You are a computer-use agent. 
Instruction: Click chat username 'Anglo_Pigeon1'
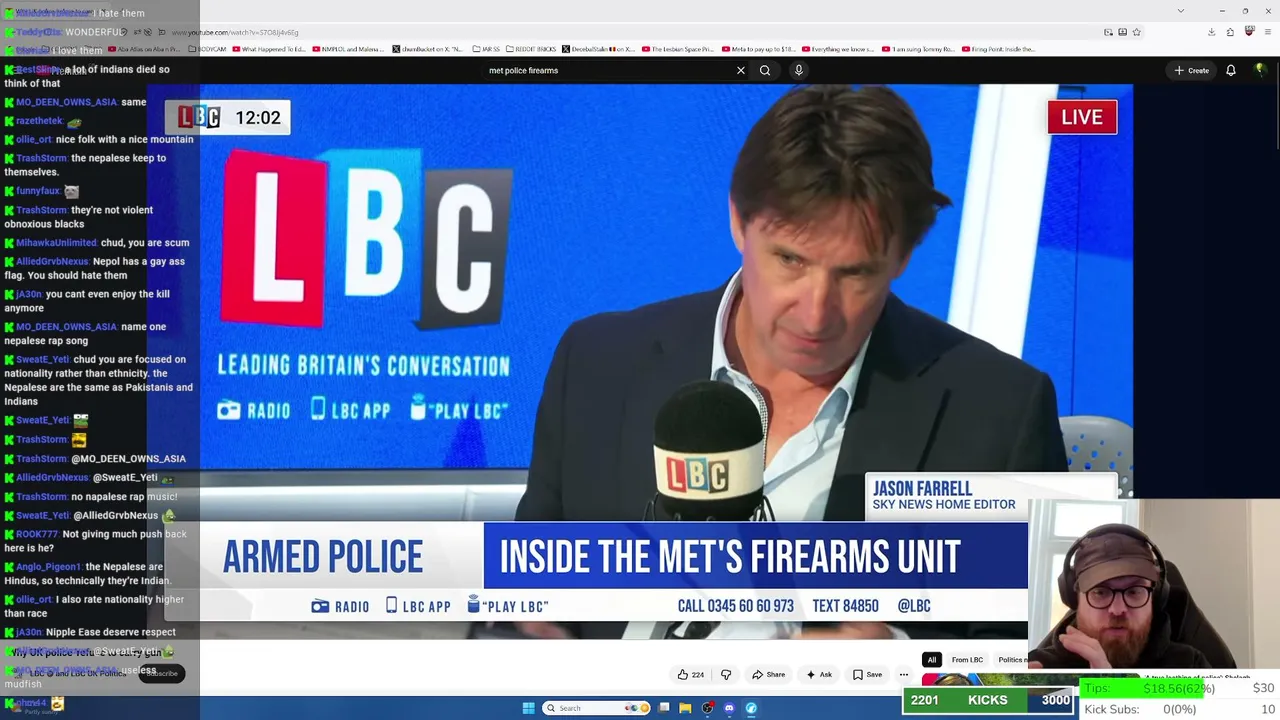(x=49, y=567)
